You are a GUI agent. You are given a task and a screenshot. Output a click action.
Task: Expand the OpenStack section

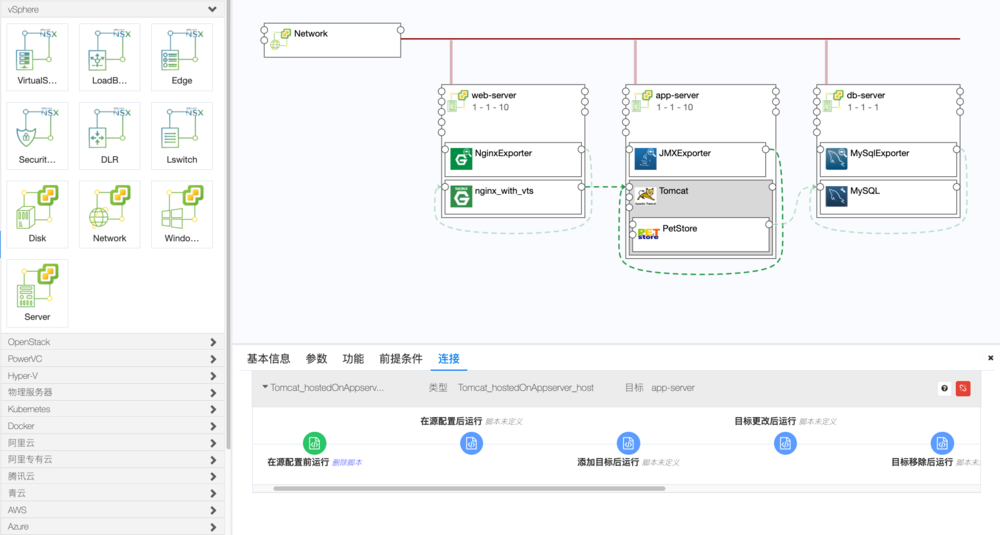(213, 342)
